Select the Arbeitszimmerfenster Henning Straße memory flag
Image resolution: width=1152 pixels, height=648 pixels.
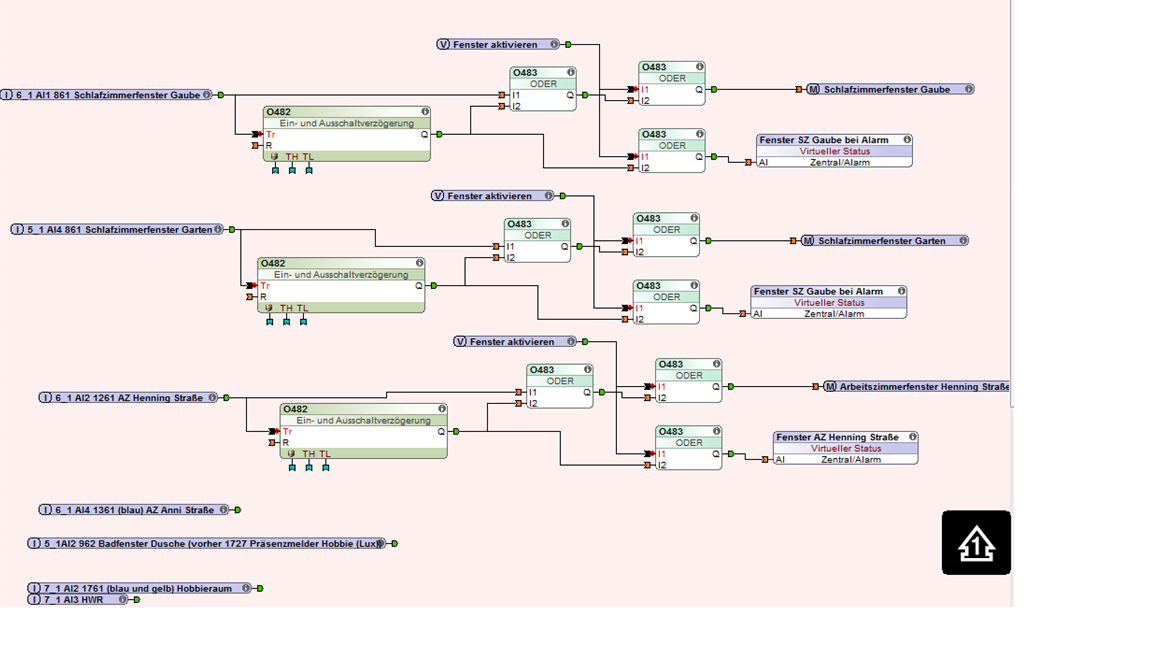[x=917, y=386]
